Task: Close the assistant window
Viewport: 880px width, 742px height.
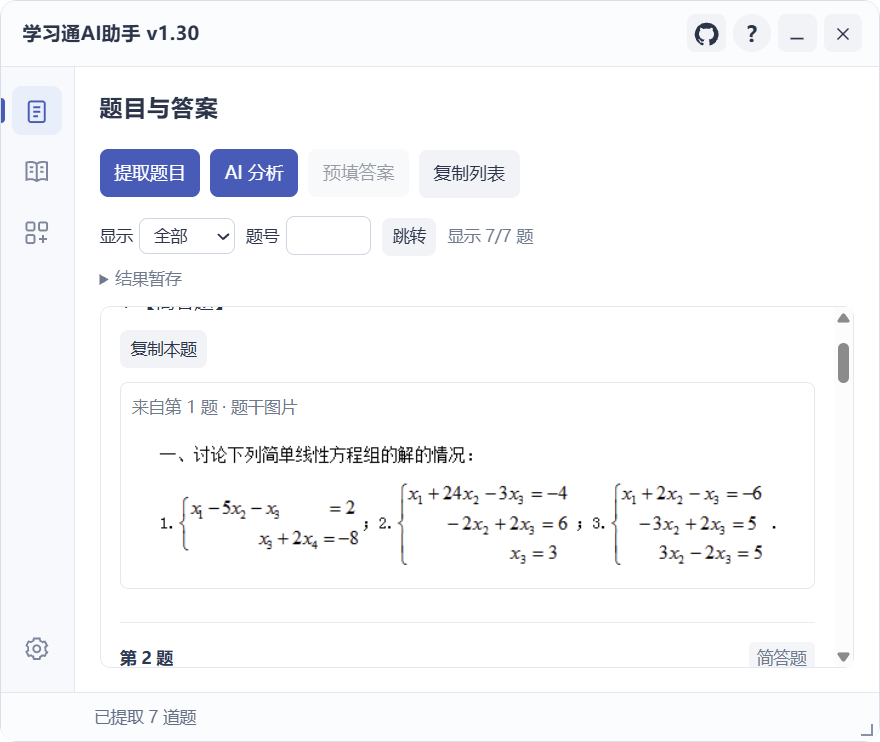Action: click(x=842, y=34)
